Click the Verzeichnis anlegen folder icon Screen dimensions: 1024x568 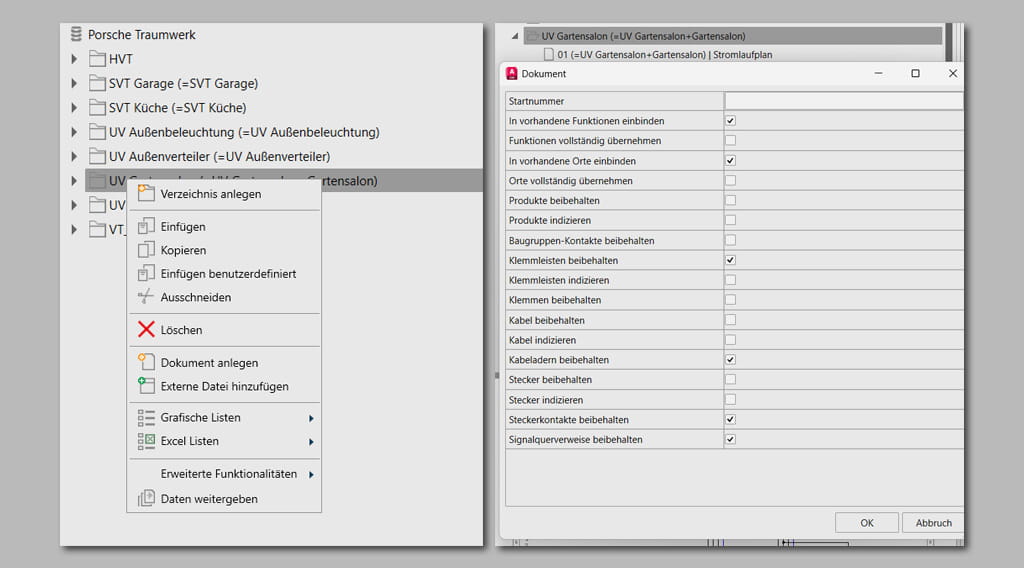point(146,193)
